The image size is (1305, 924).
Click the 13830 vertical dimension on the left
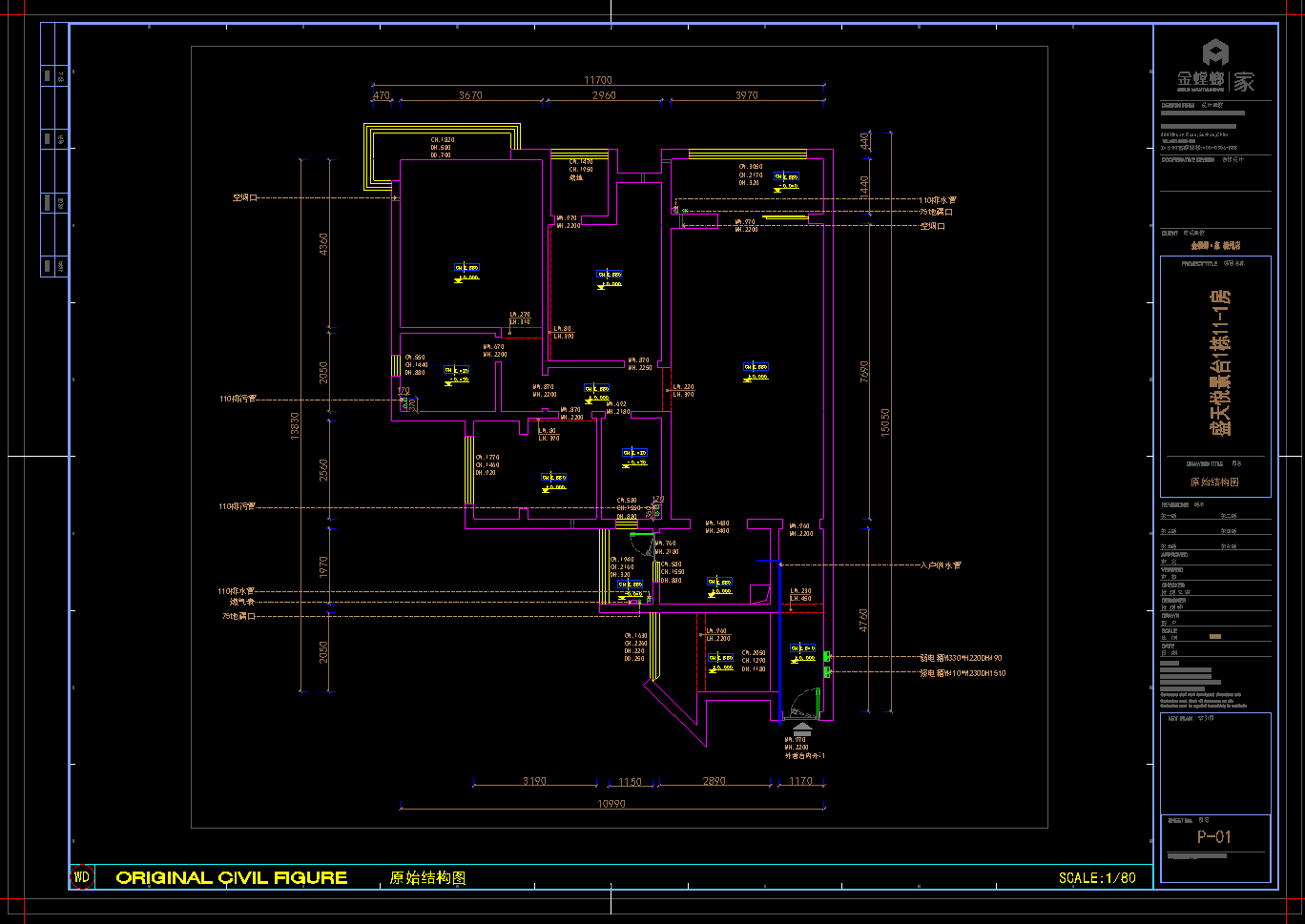[295, 425]
